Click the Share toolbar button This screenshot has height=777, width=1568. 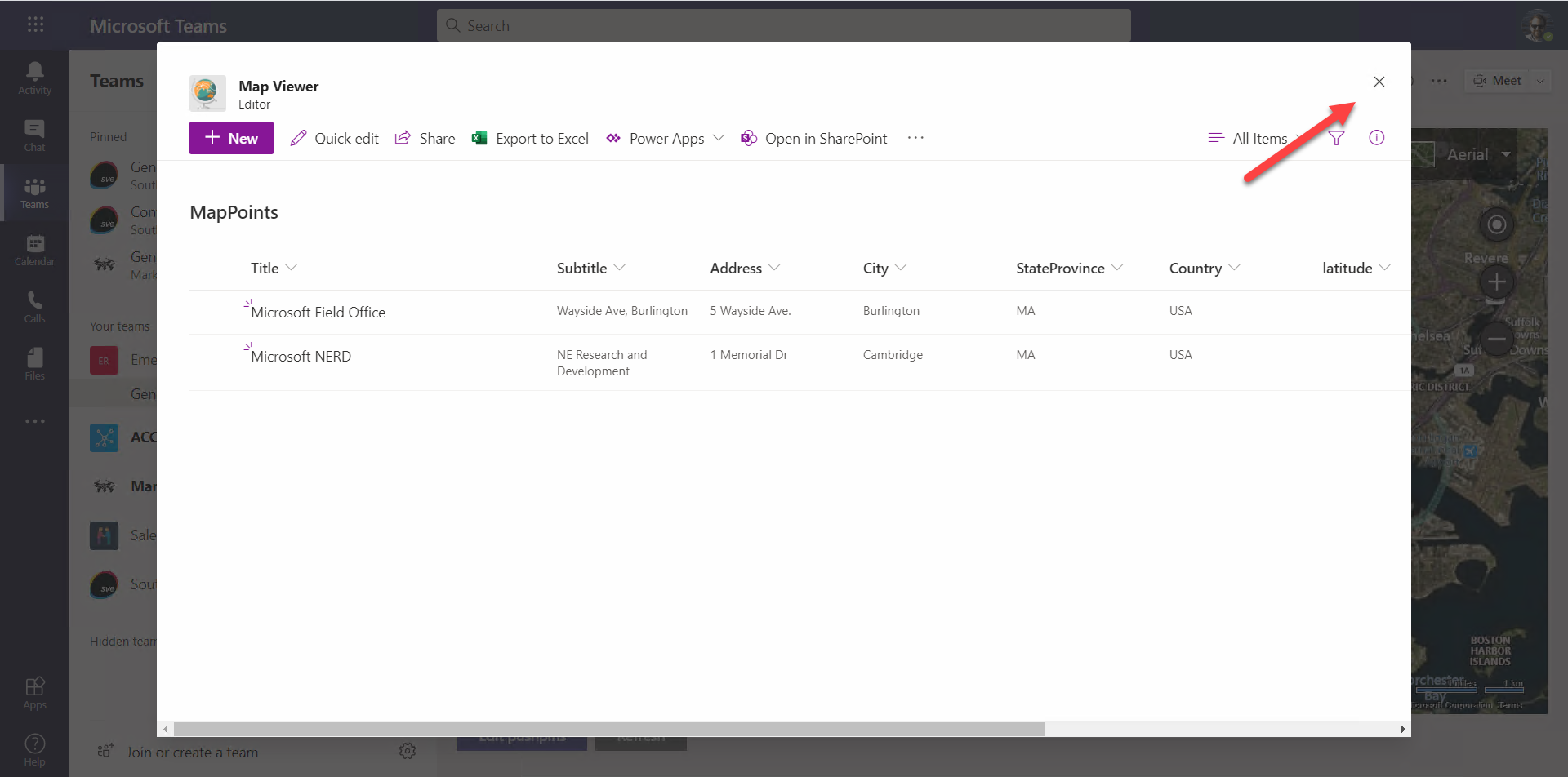click(x=425, y=138)
